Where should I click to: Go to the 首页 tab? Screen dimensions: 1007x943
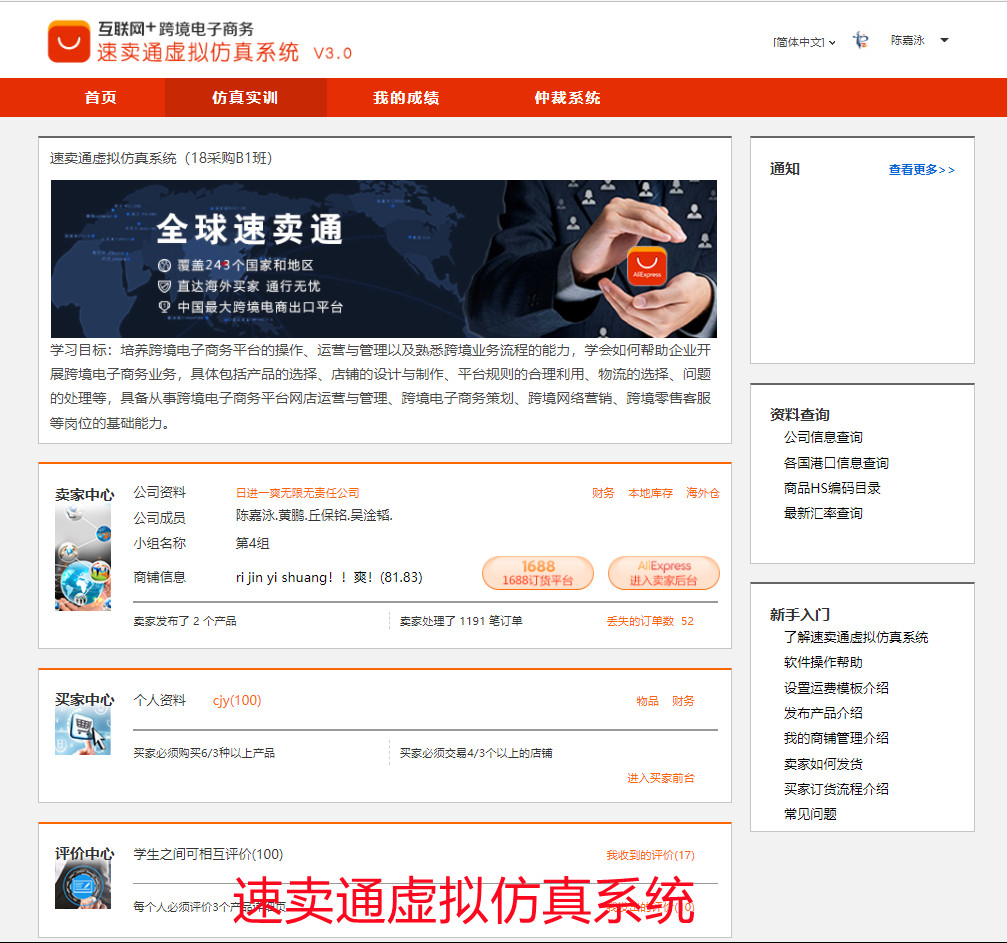(x=101, y=98)
